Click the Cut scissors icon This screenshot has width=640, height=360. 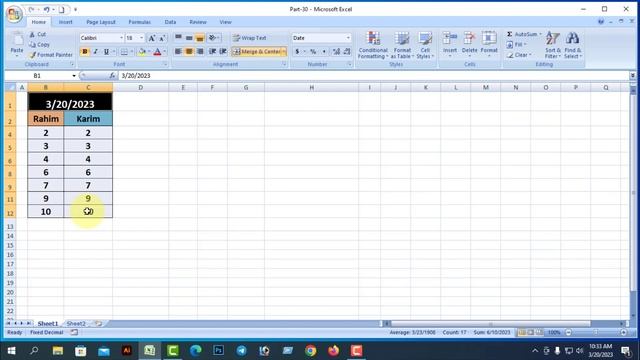coord(32,35)
